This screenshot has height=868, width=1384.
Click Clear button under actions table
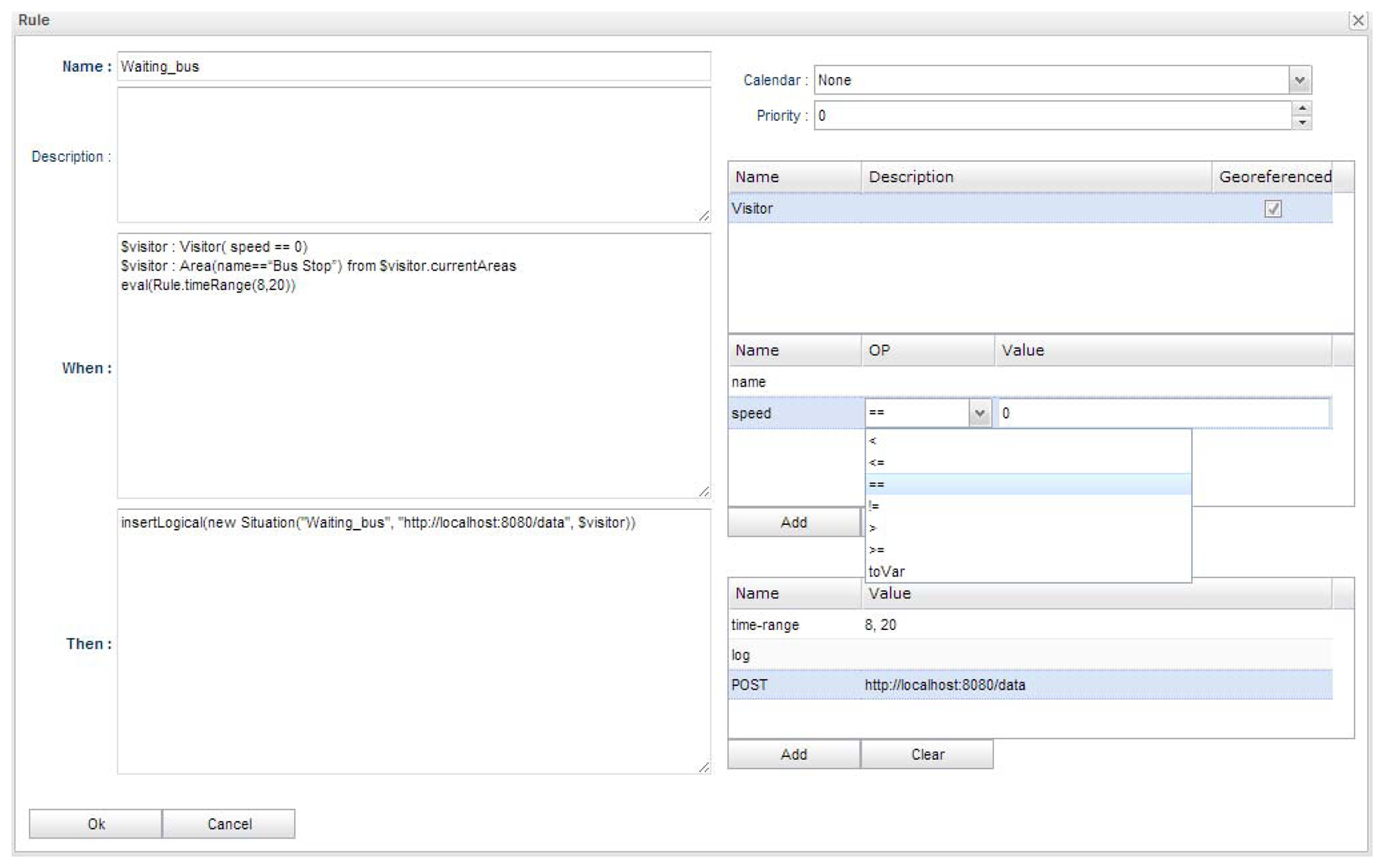tap(927, 754)
